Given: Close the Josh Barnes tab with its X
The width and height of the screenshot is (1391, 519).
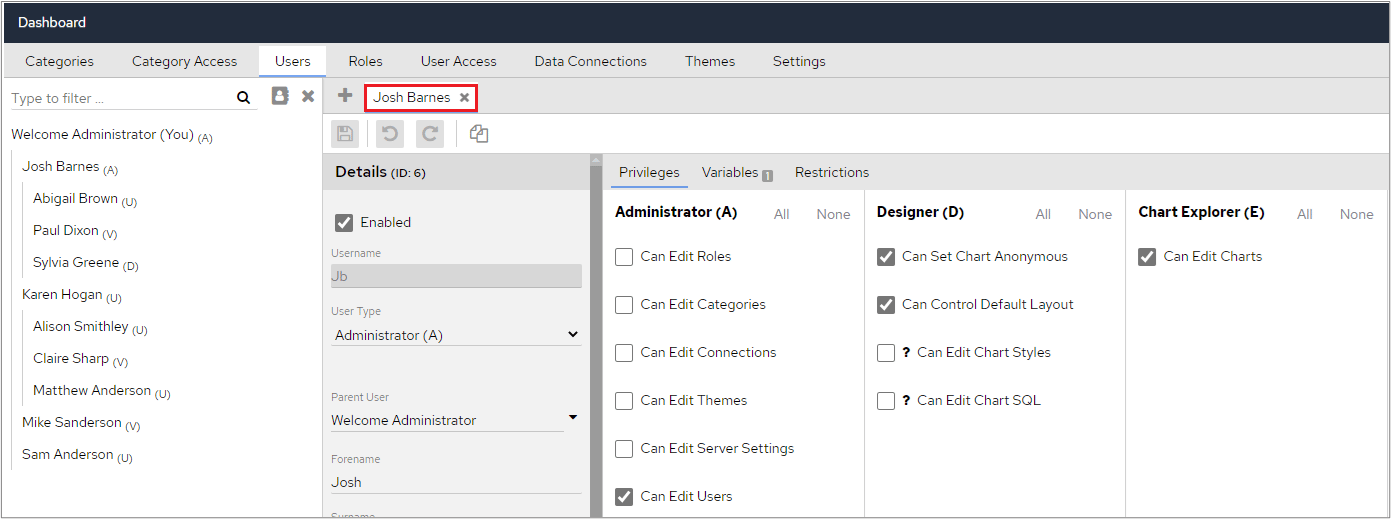Looking at the screenshot, I should (x=464, y=98).
